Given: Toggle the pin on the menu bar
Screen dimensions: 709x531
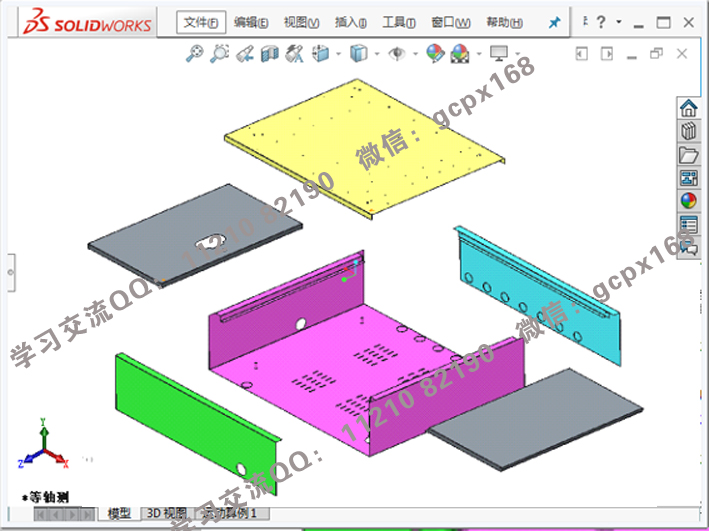Looking at the screenshot, I should point(555,22).
